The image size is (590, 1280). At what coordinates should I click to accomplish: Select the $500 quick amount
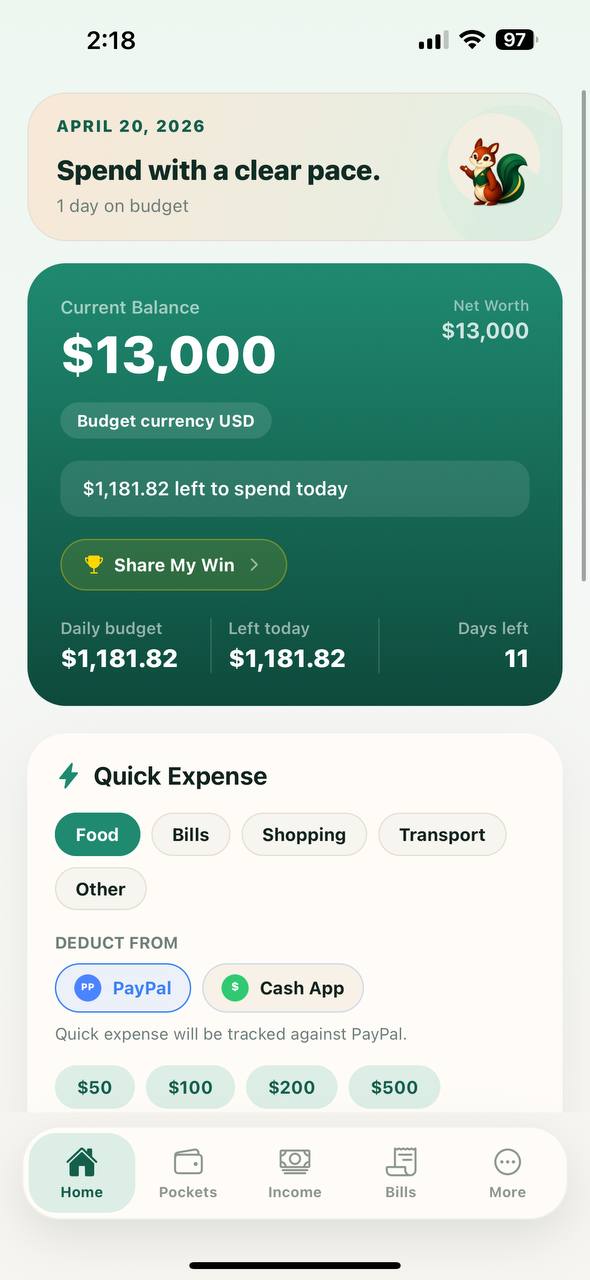(394, 1087)
